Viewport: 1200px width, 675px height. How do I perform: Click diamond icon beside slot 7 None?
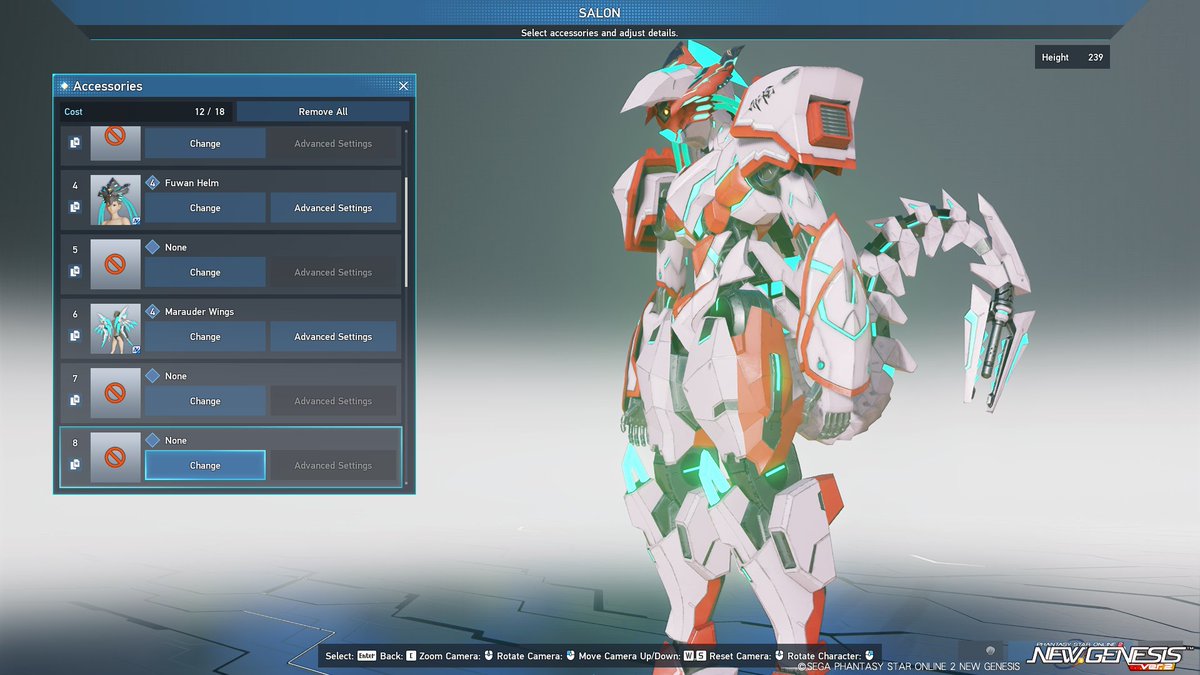153,376
